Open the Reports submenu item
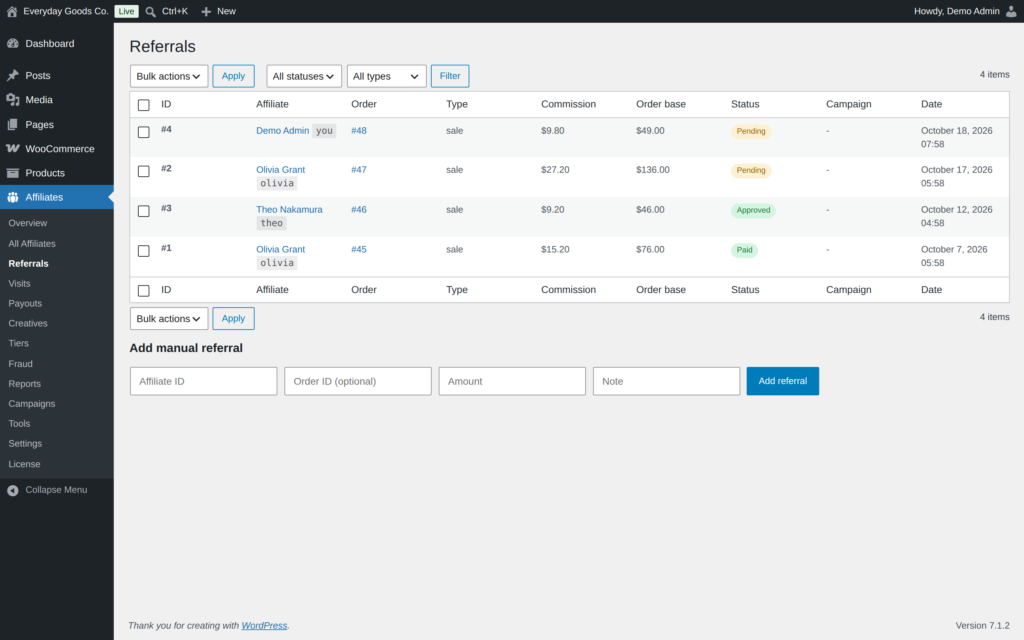The width and height of the screenshot is (1024, 640). tap(25, 383)
